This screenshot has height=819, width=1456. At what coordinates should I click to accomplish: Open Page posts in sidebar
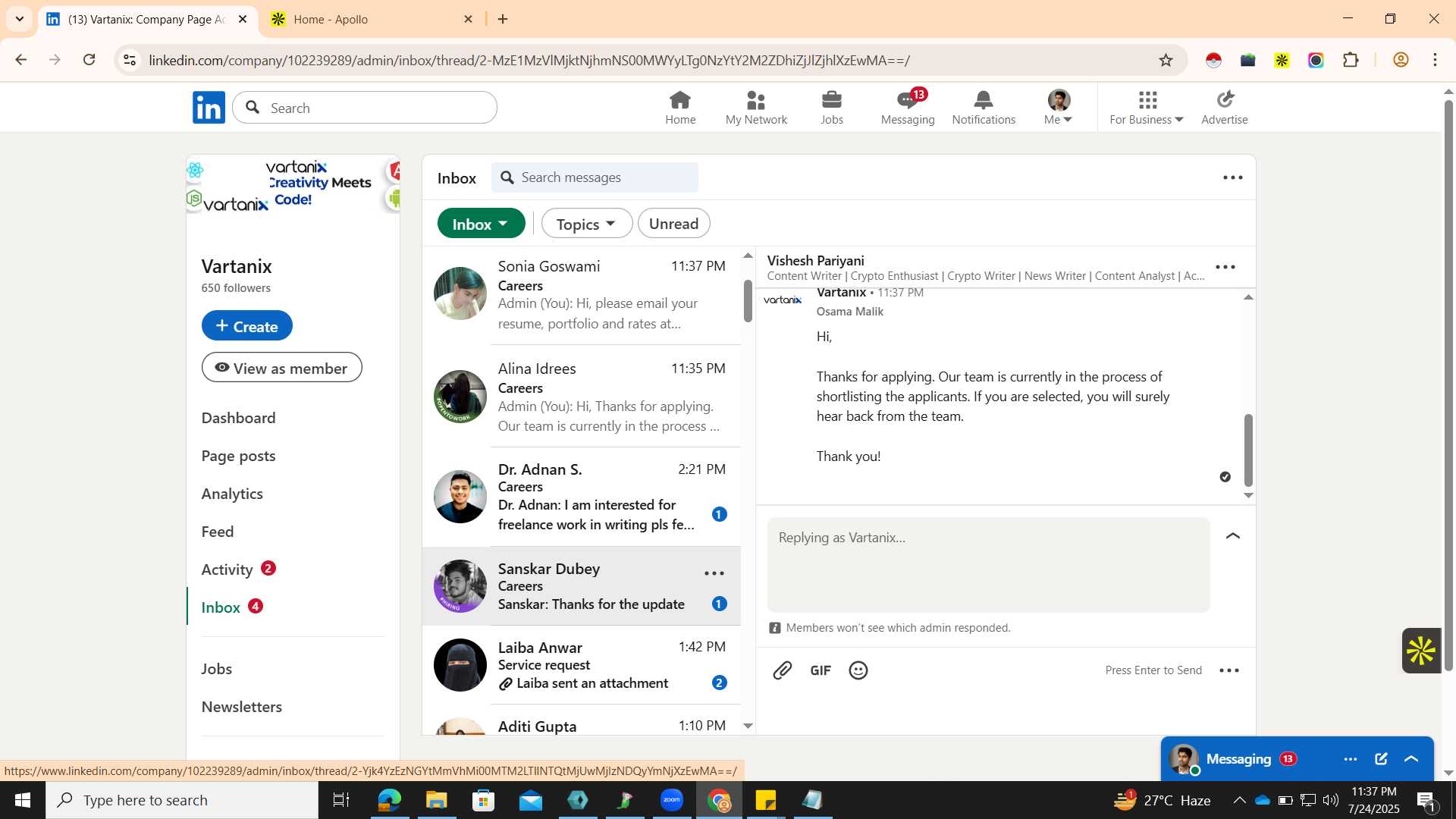tap(238, 456)
